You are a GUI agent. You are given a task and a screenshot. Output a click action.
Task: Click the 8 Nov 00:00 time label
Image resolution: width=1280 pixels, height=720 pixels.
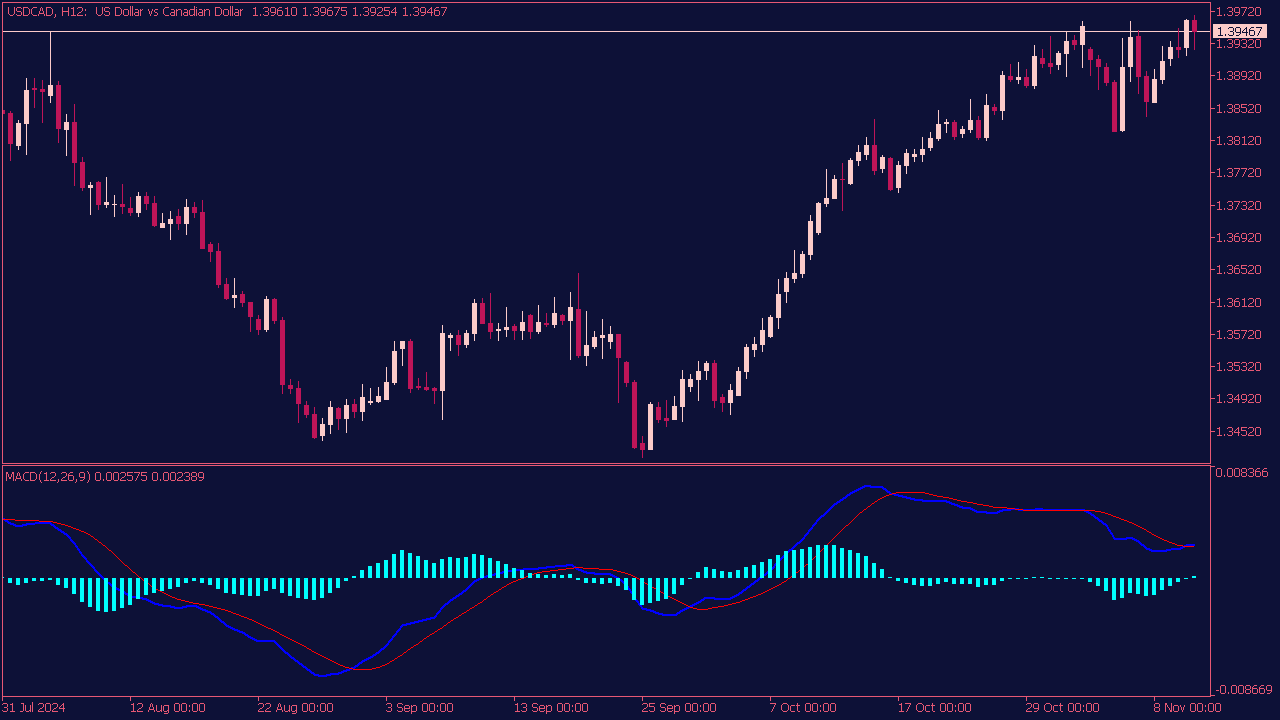pos(1187,708)
